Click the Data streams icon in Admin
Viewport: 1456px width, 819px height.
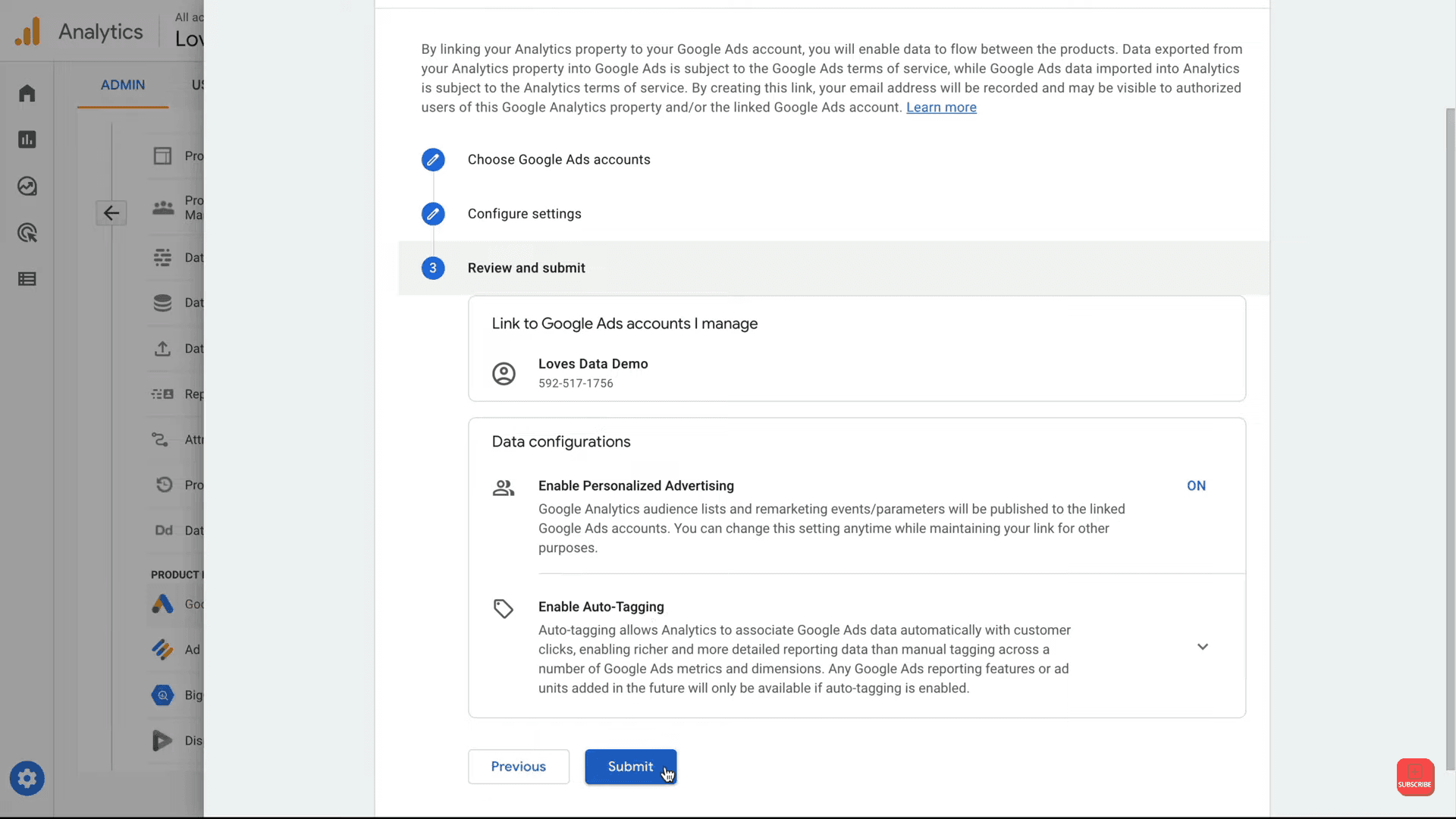(x=163, y=258)
